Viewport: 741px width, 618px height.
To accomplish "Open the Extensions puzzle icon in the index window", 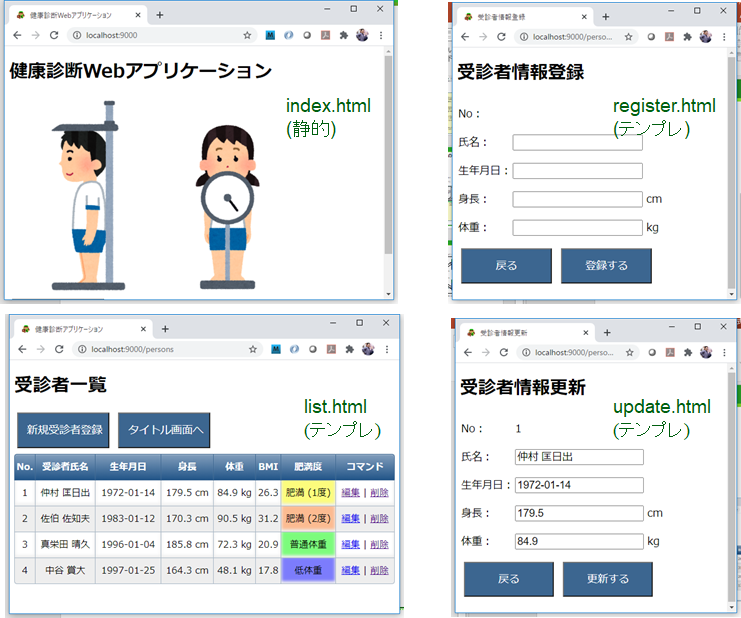I will (x=343, y=35).
